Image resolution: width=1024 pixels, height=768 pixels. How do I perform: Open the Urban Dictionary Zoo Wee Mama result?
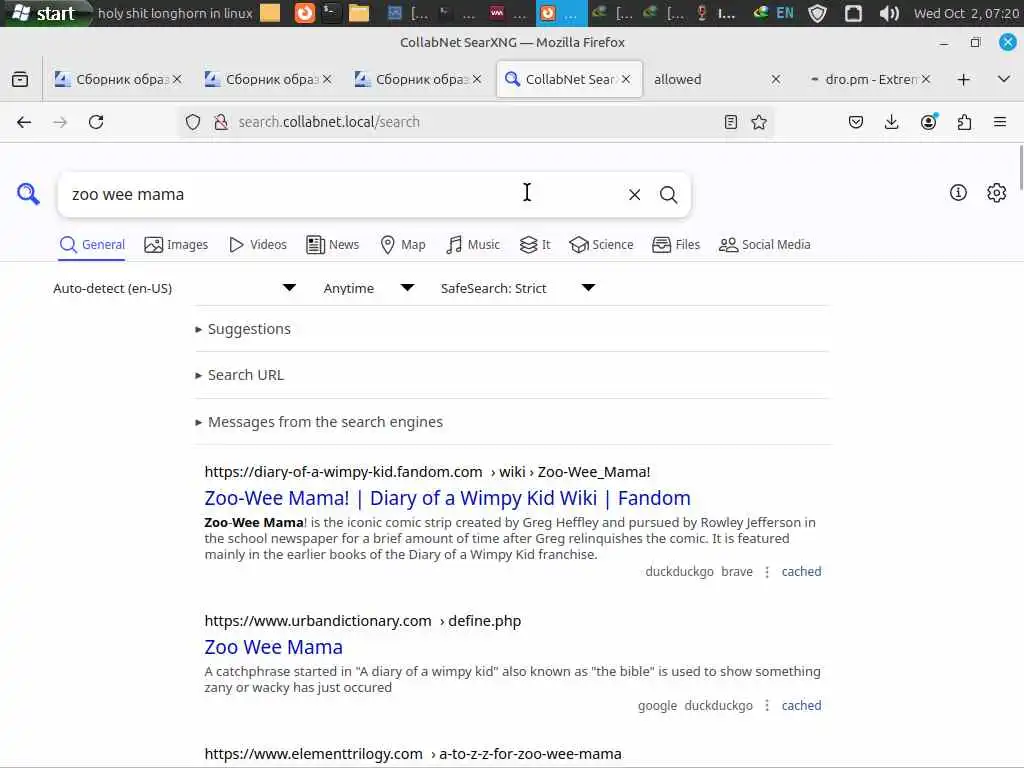pyautogui.click(x=274, y=647)
